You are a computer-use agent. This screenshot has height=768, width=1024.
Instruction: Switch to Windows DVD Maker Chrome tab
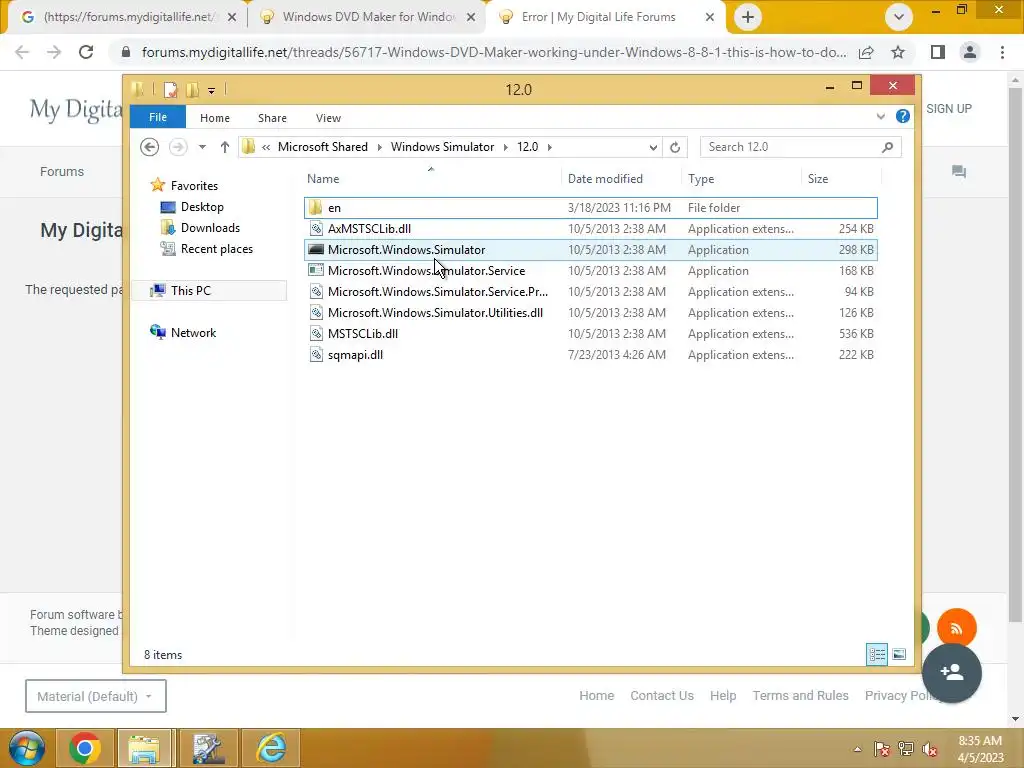tap(368, 17)
